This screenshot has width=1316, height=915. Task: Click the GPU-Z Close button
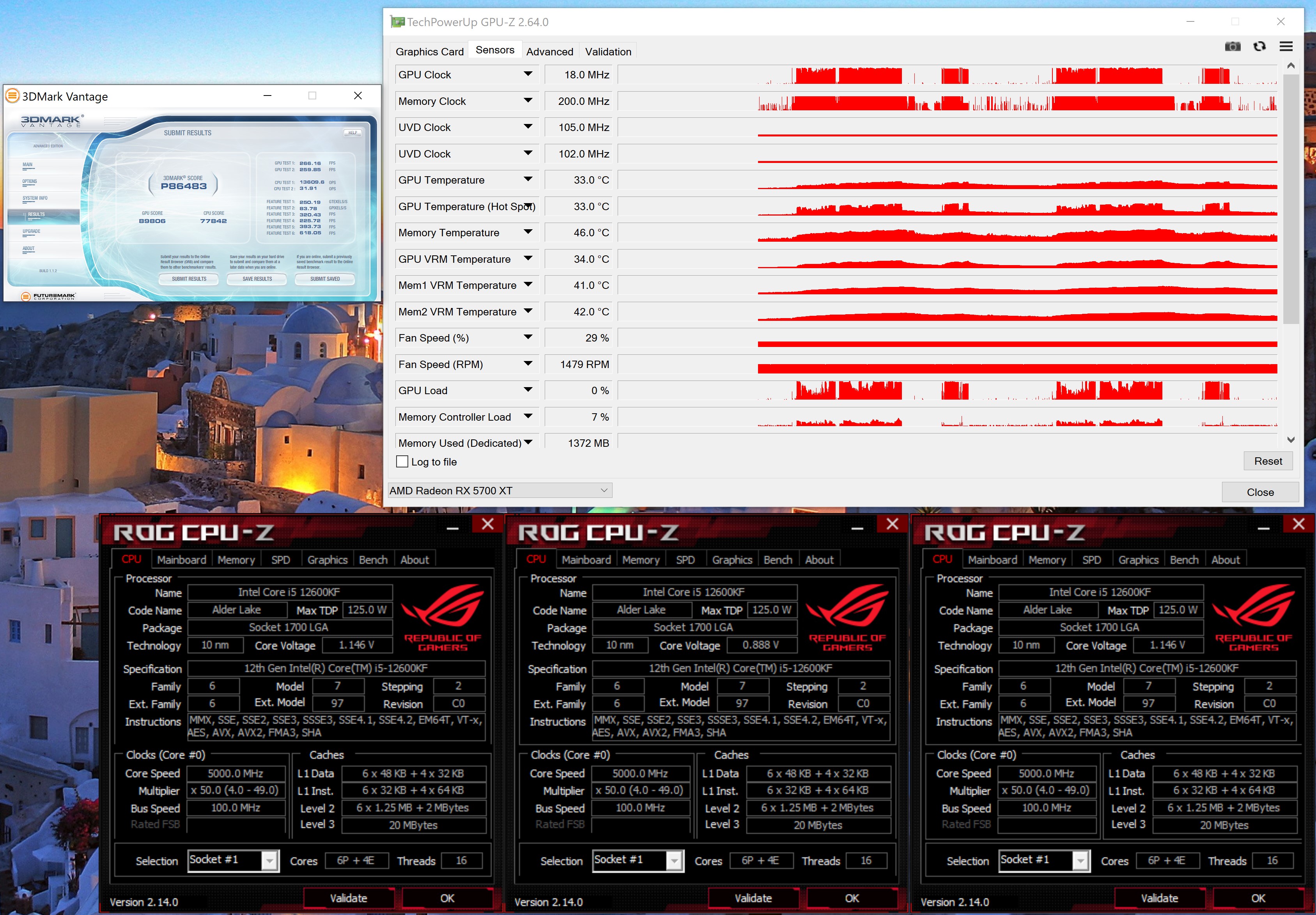click(1260, 492)
